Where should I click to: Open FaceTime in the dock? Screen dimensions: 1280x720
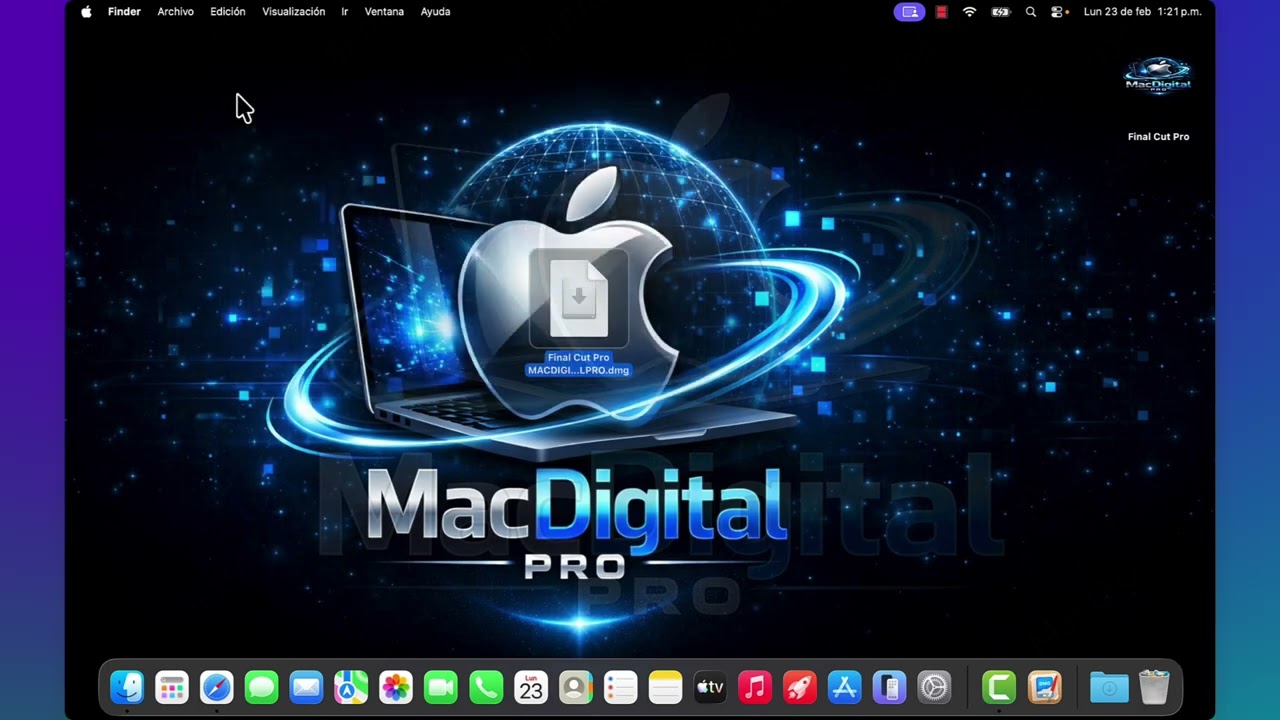click(441, 687)
